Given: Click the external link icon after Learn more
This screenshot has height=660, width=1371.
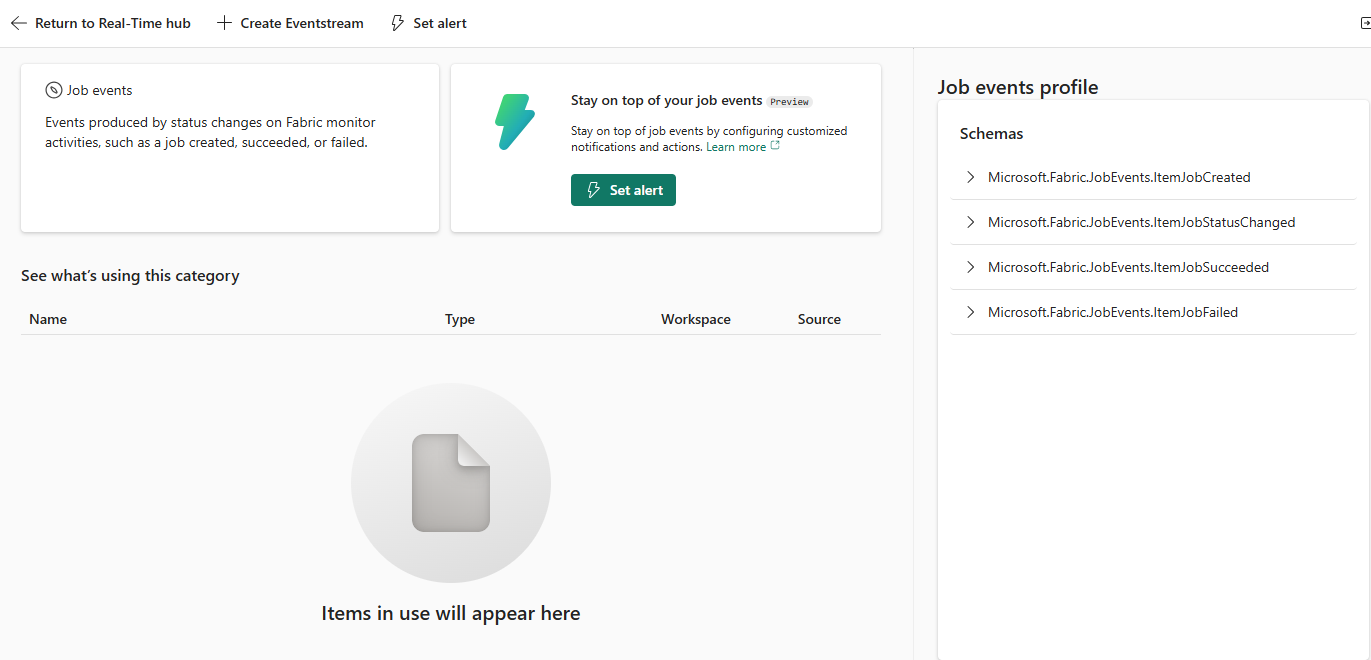Looking at the screenshot, I should [x=775, y=146].
